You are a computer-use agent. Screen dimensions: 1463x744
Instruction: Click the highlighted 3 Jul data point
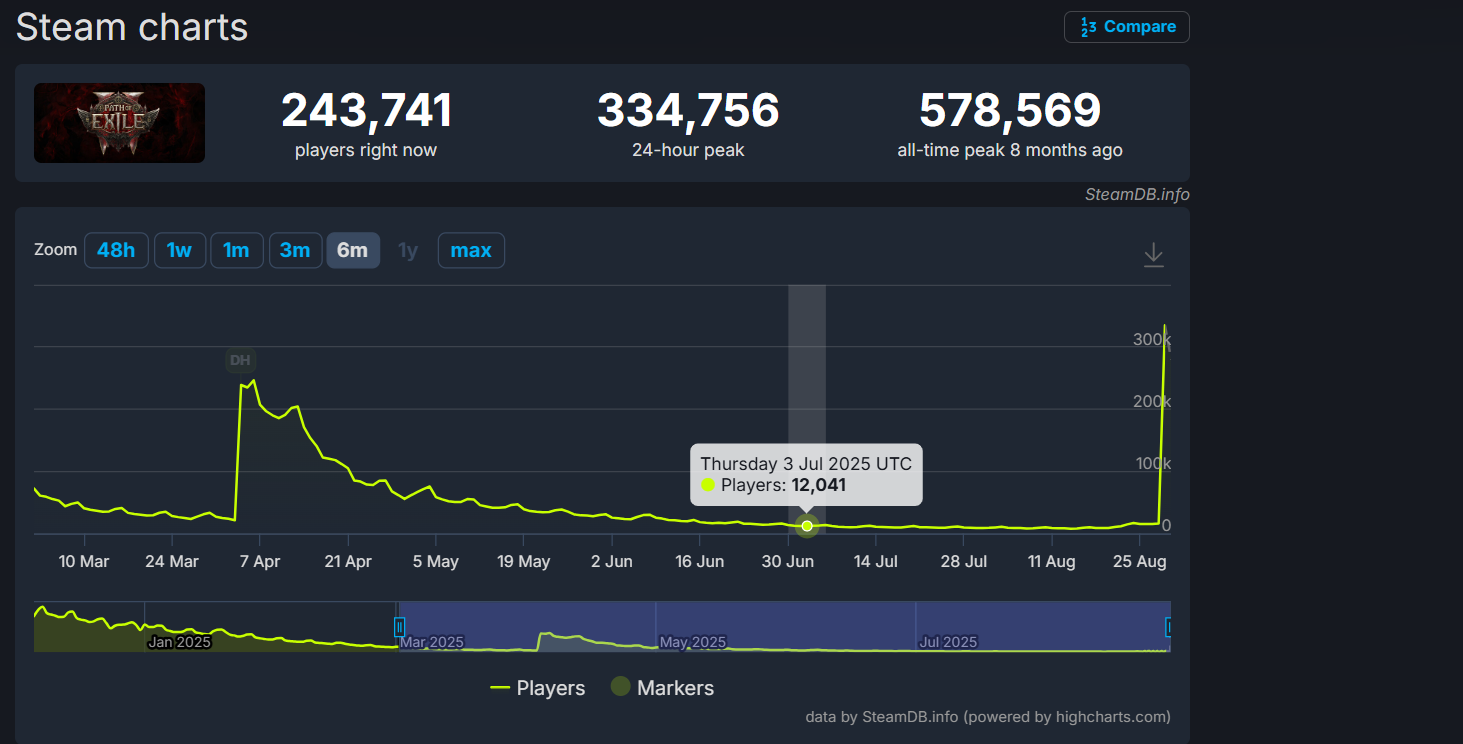[807, 525]
